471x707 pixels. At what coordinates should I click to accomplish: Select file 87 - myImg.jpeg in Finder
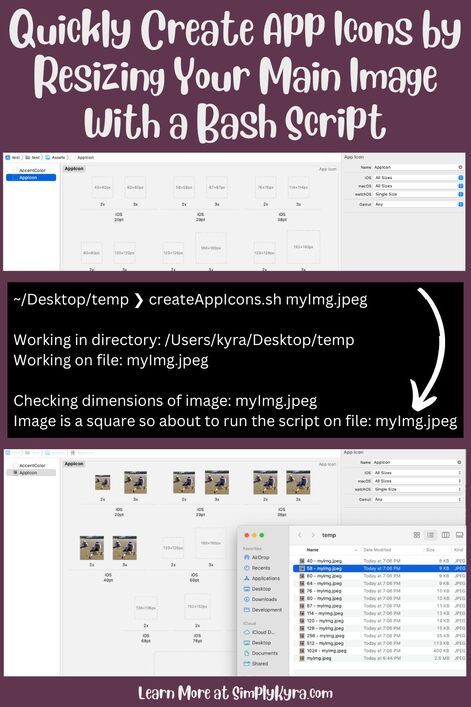(379, 606)
